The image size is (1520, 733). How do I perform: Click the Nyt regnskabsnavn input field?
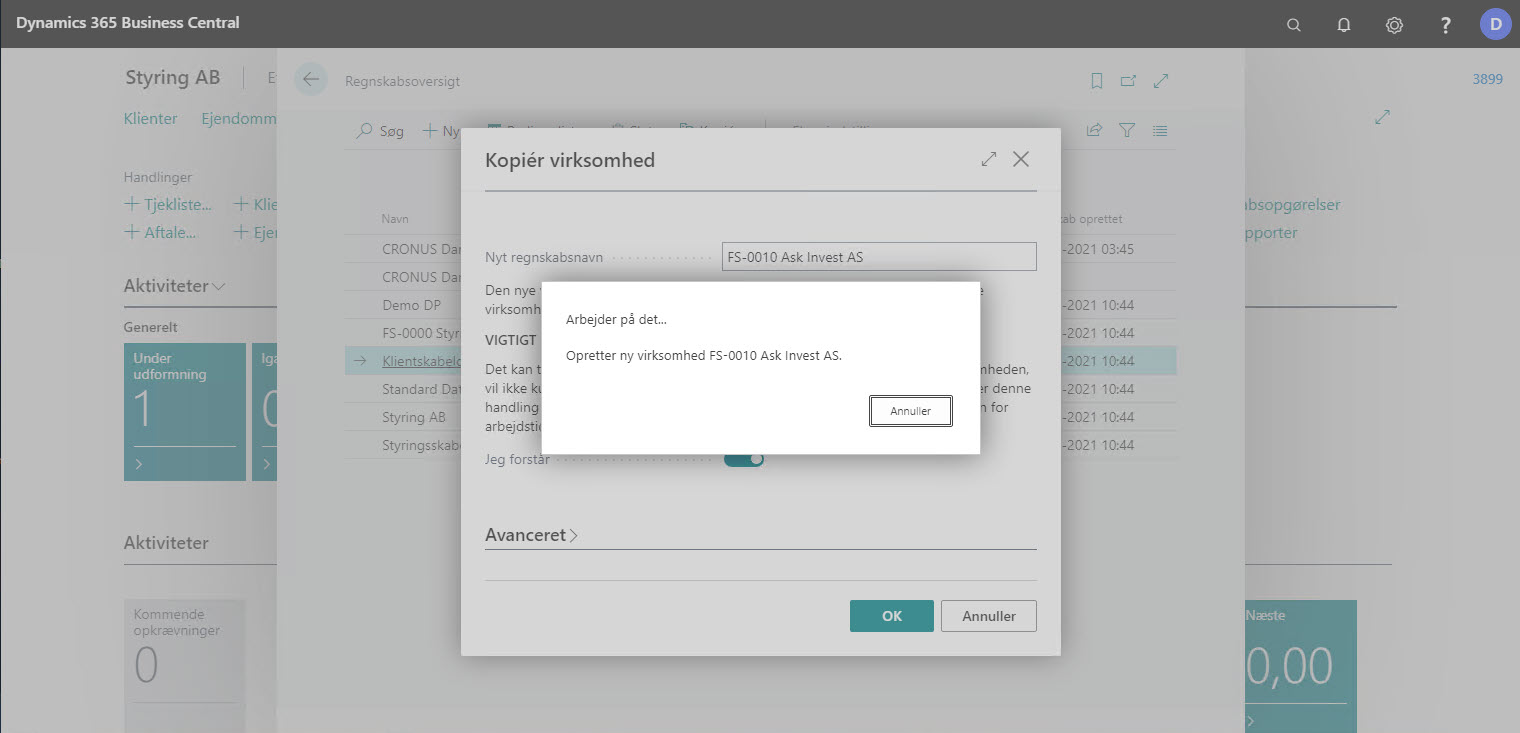click(x=879, y=257)
